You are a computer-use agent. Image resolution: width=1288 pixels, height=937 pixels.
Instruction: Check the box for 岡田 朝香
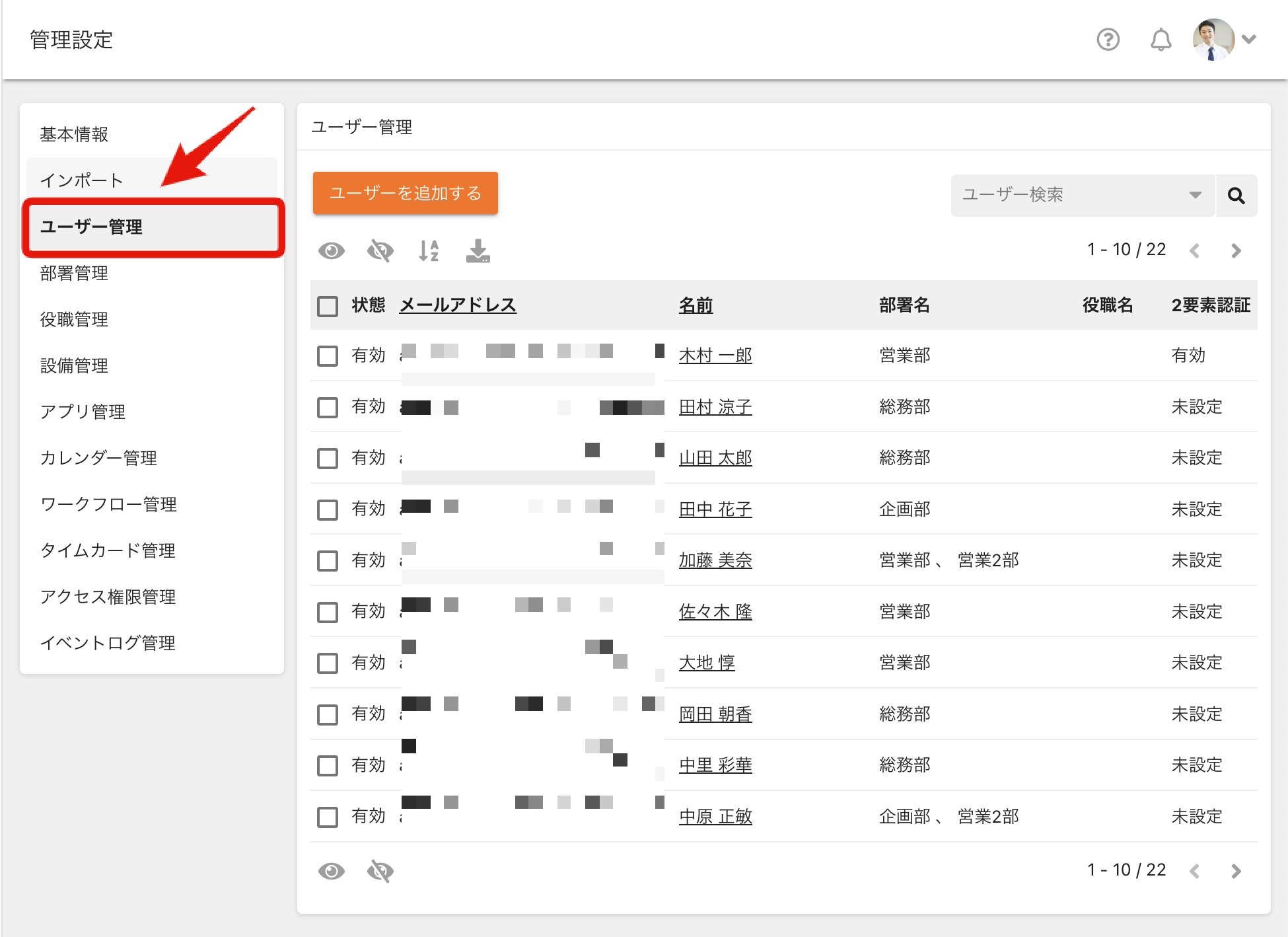point(328,714)
